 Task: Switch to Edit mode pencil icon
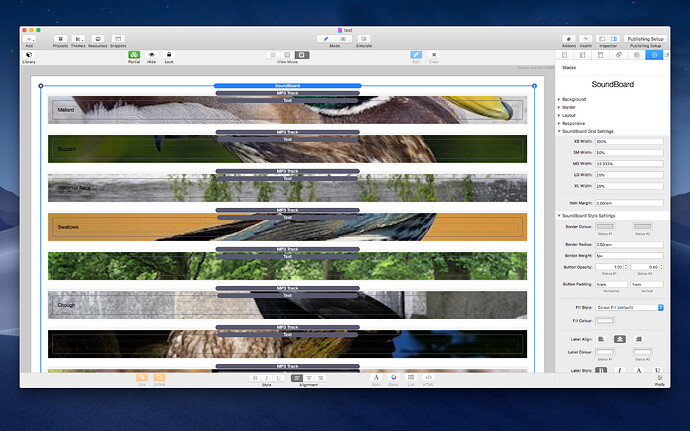326,39
